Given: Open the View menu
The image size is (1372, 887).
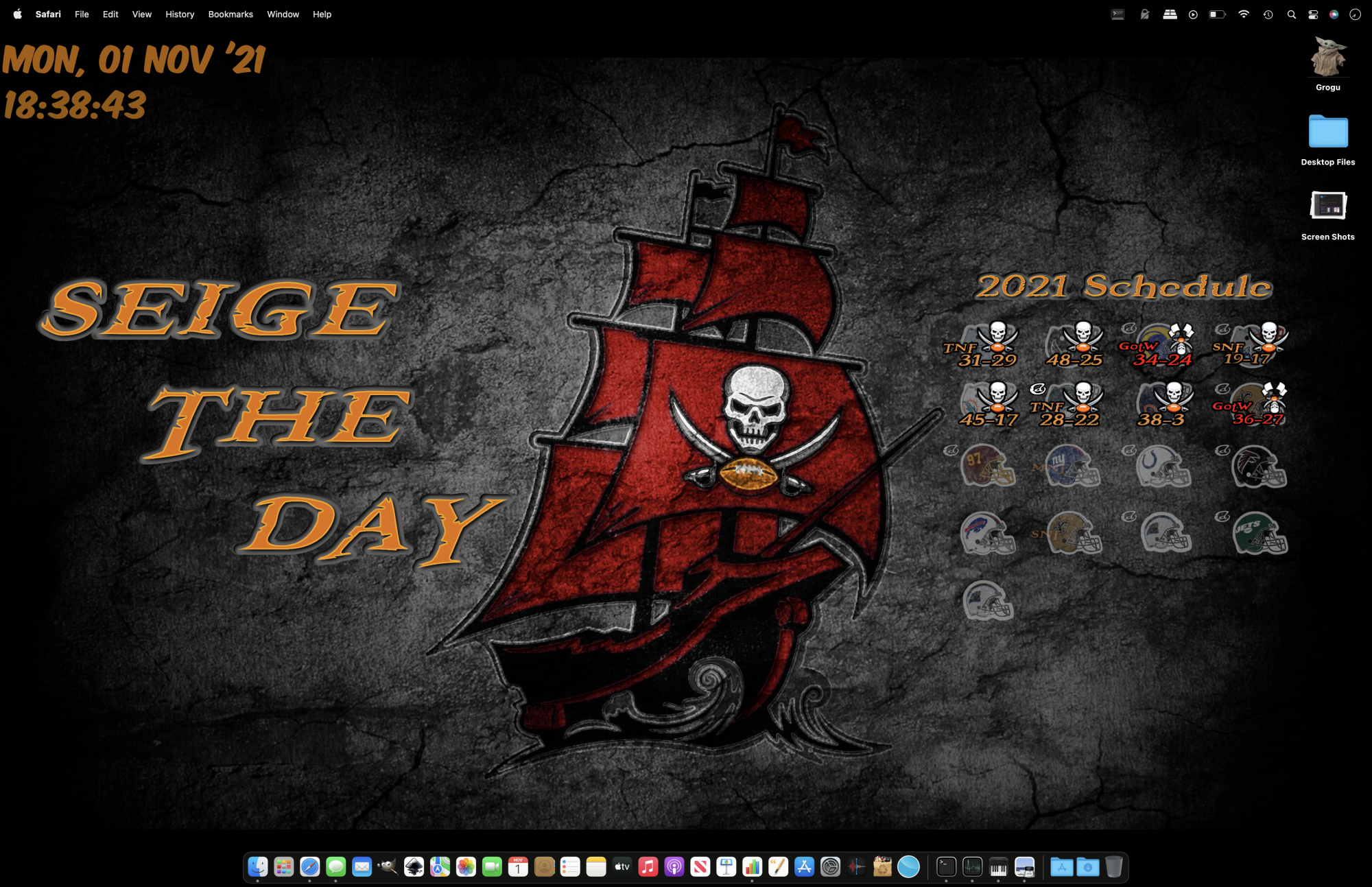Looking at the screenshot, I should 142,14.
